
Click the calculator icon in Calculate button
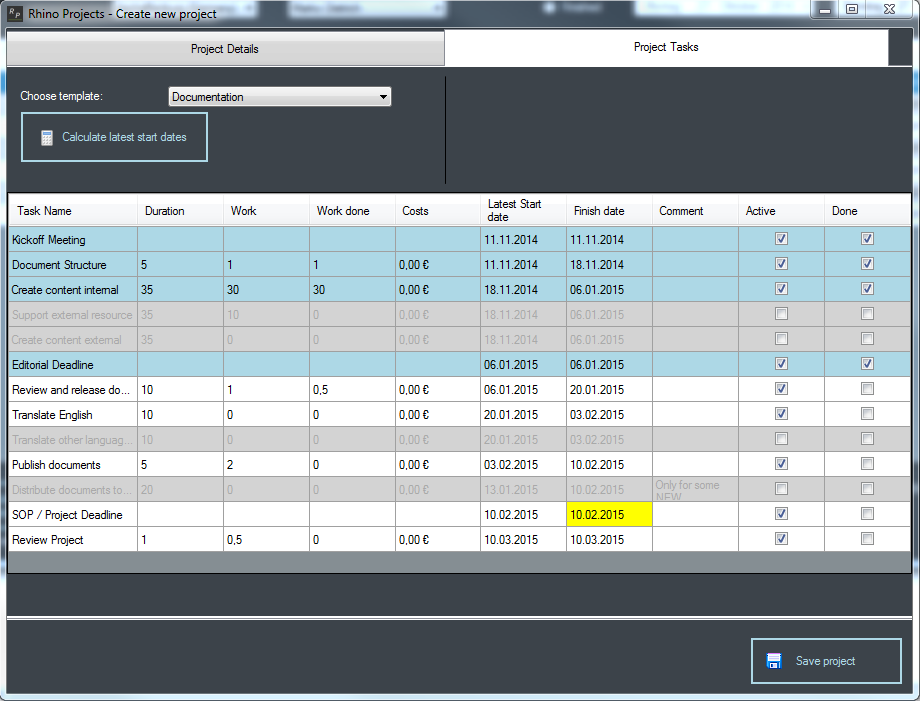[x=47, y=138]
